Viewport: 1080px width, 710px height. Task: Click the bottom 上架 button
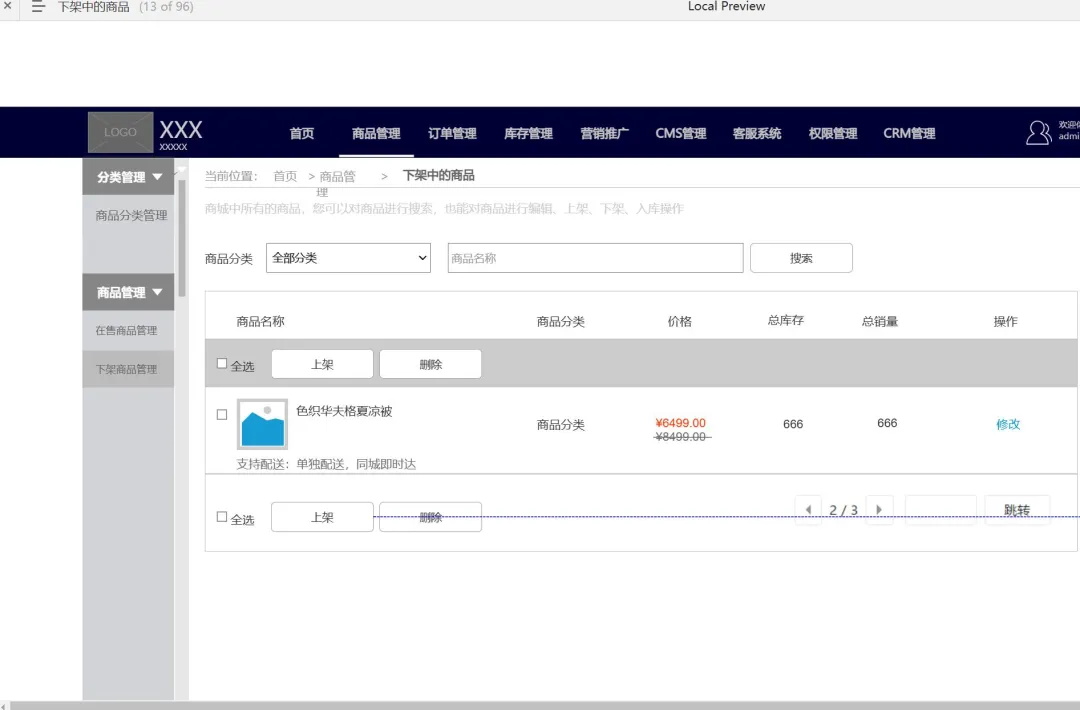coord(322,517)
